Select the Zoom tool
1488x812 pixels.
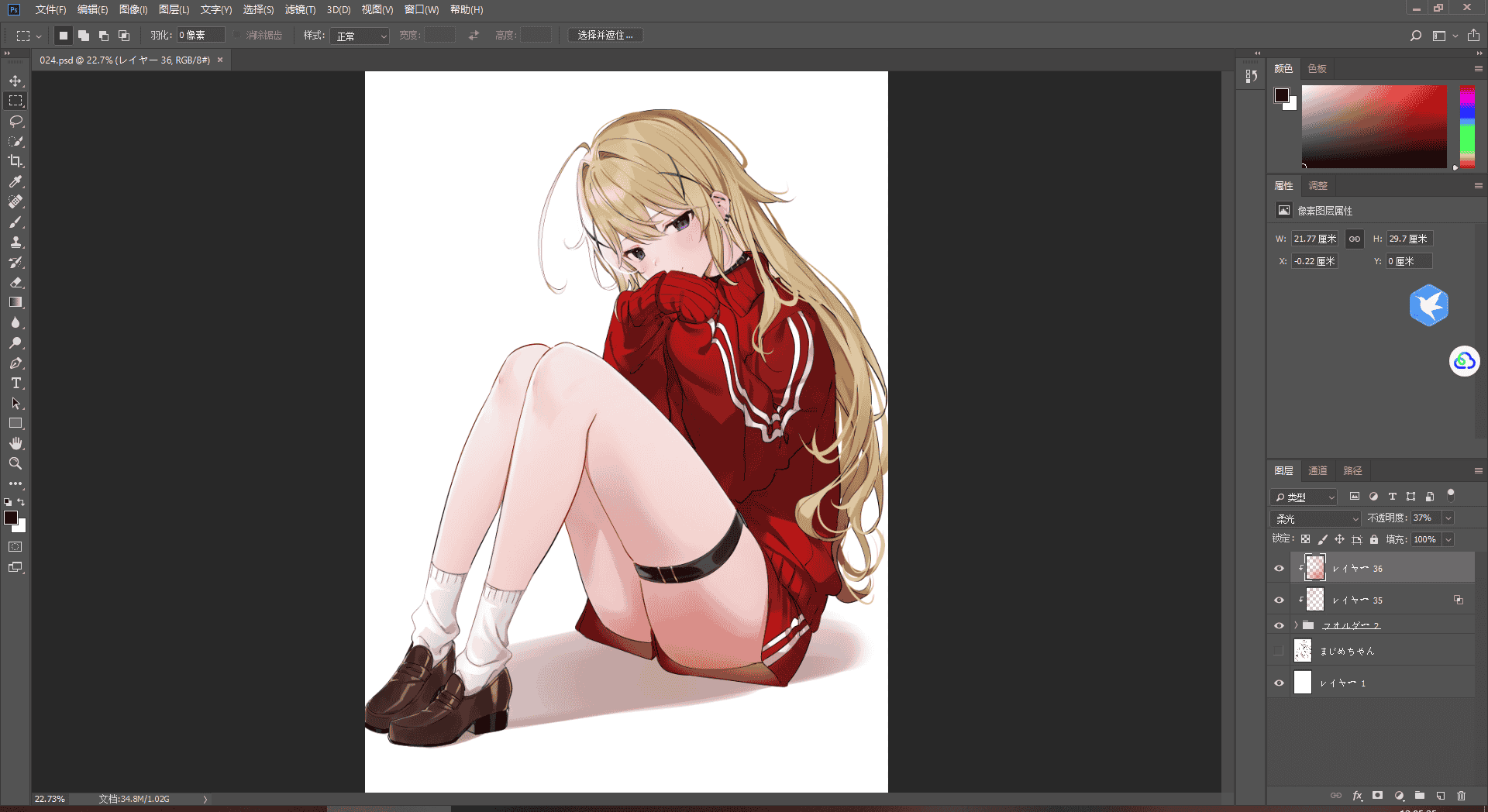(x=15, y=463)
